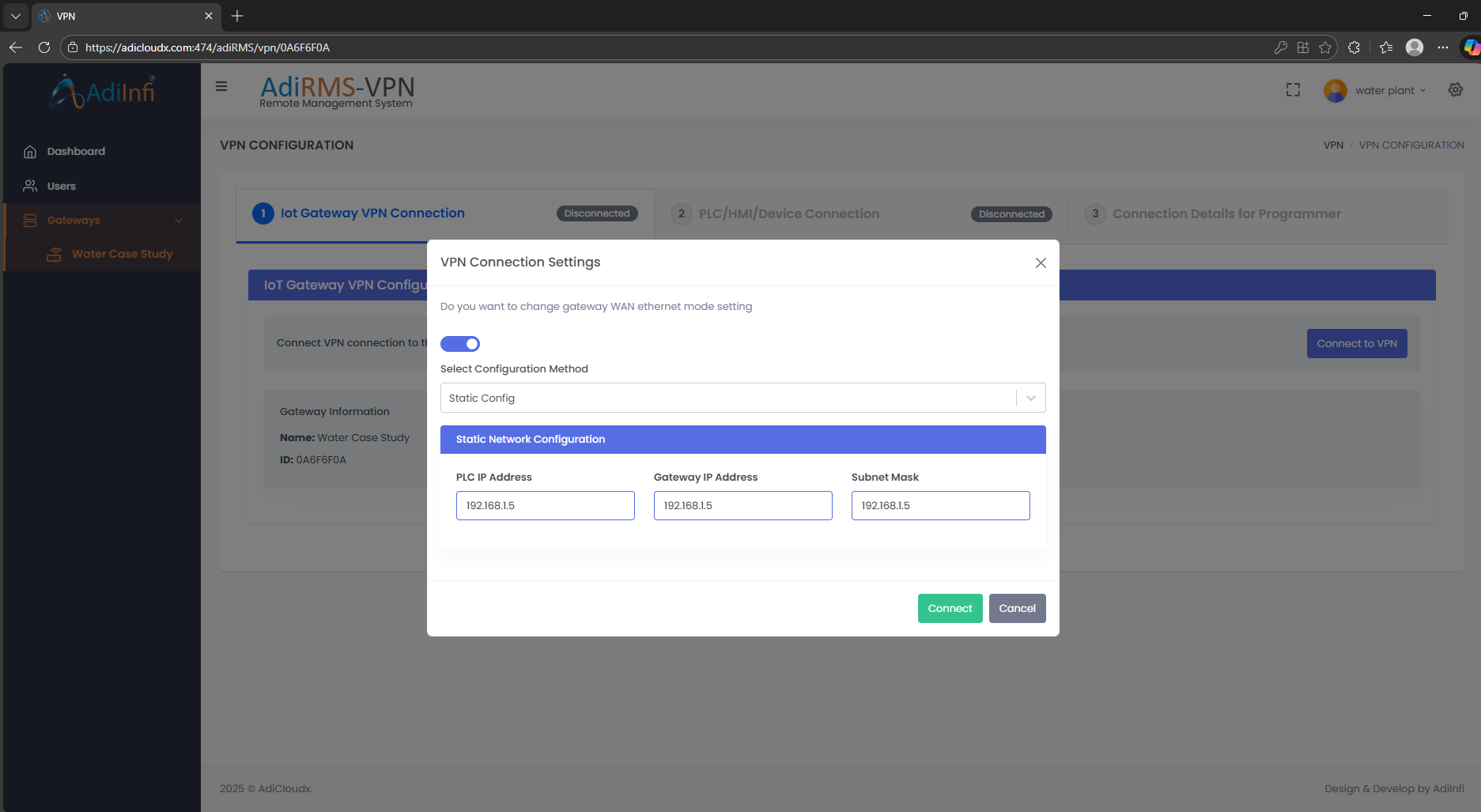Go to Dashboard in sidebar
Viewport: 1481px width, 812px height.
click(76, 152)
